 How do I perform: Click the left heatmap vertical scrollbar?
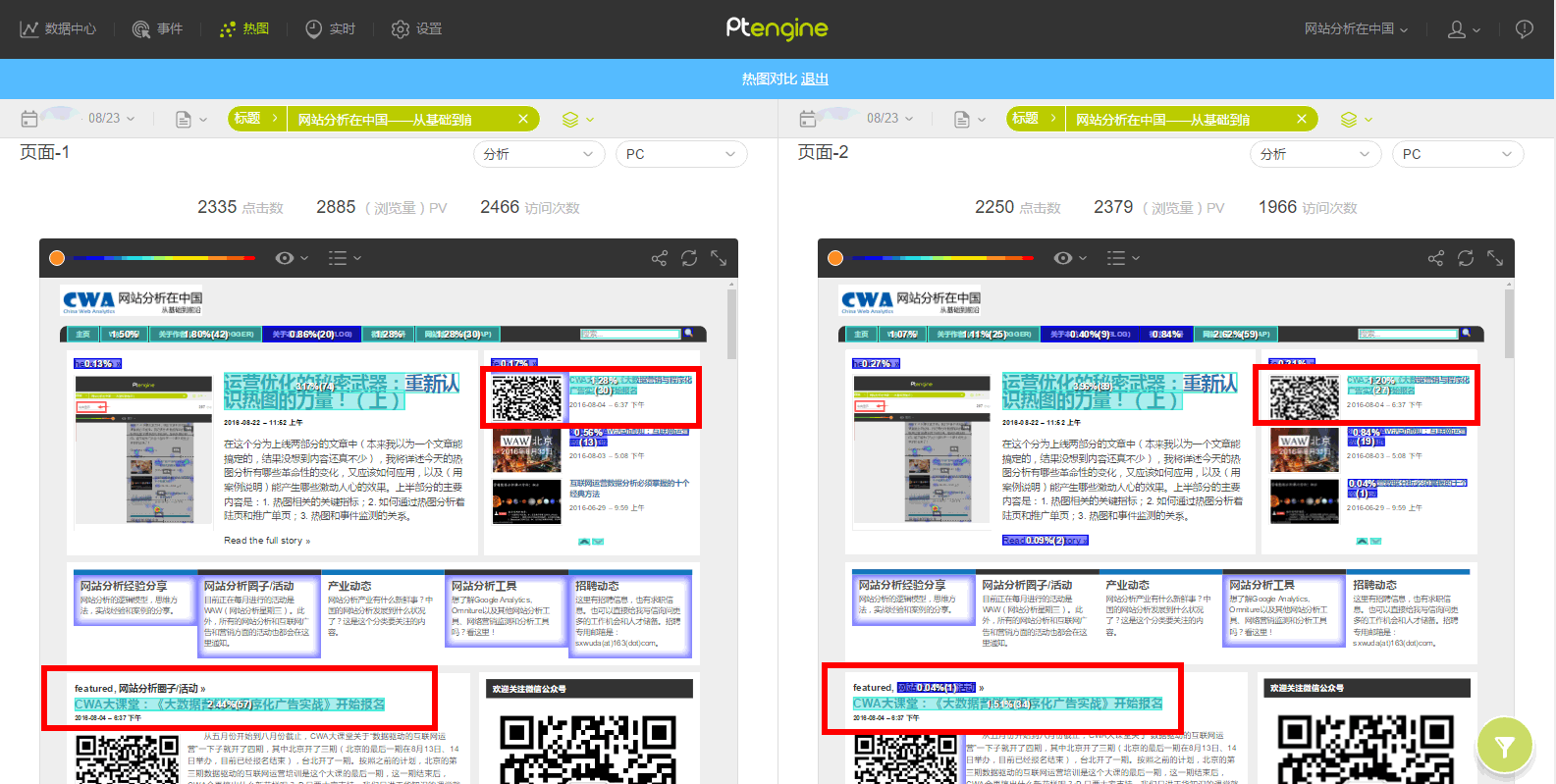click(x=731, y=324)
